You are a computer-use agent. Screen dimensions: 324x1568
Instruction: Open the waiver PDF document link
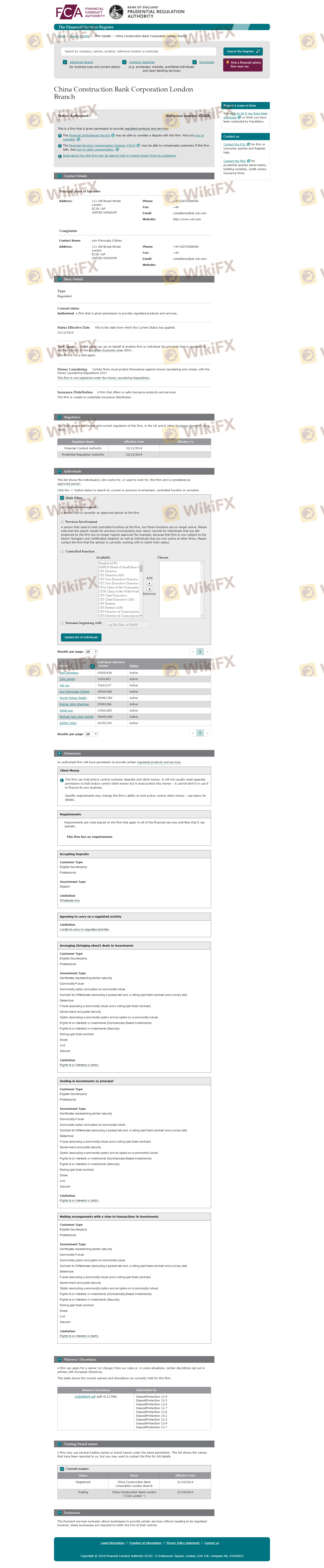pos(85,1397)
